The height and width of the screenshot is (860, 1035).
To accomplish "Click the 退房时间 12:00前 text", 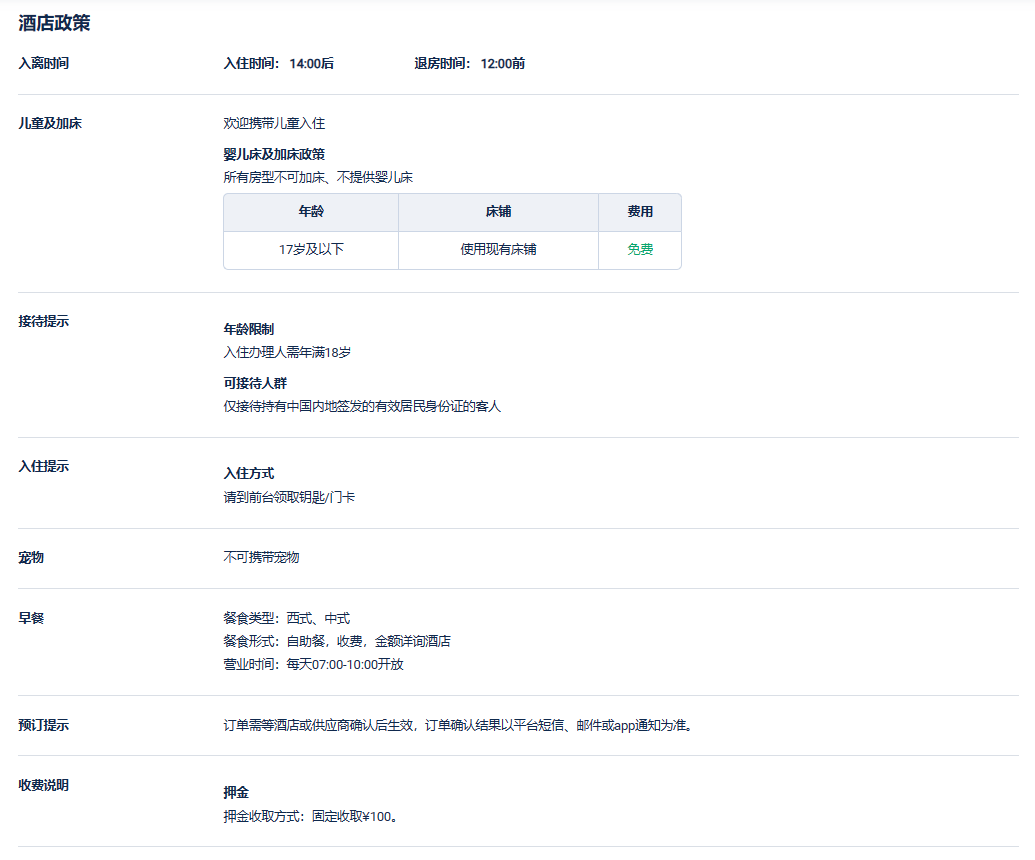I will pos(469,64).
